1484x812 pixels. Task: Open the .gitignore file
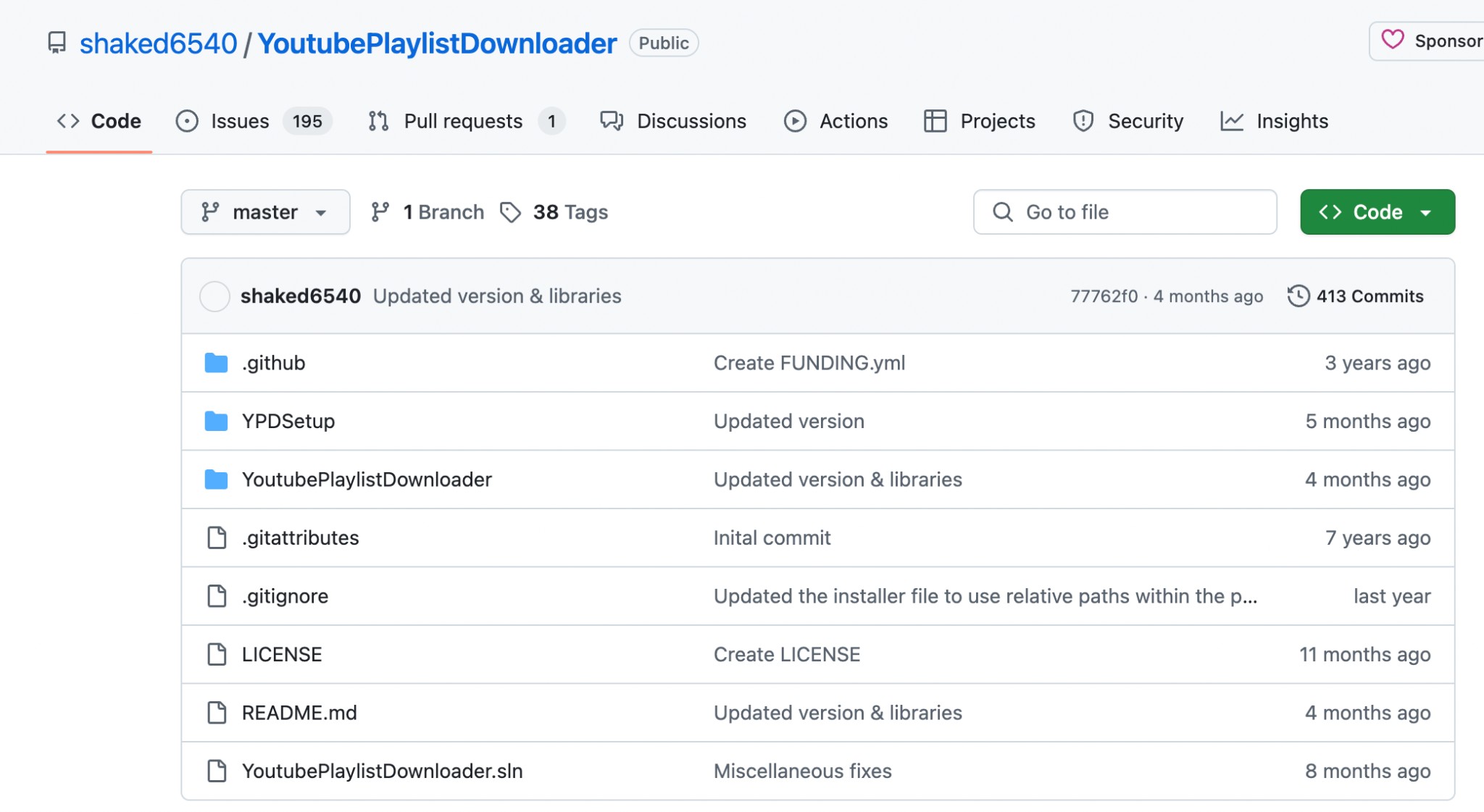pos(285,596)
